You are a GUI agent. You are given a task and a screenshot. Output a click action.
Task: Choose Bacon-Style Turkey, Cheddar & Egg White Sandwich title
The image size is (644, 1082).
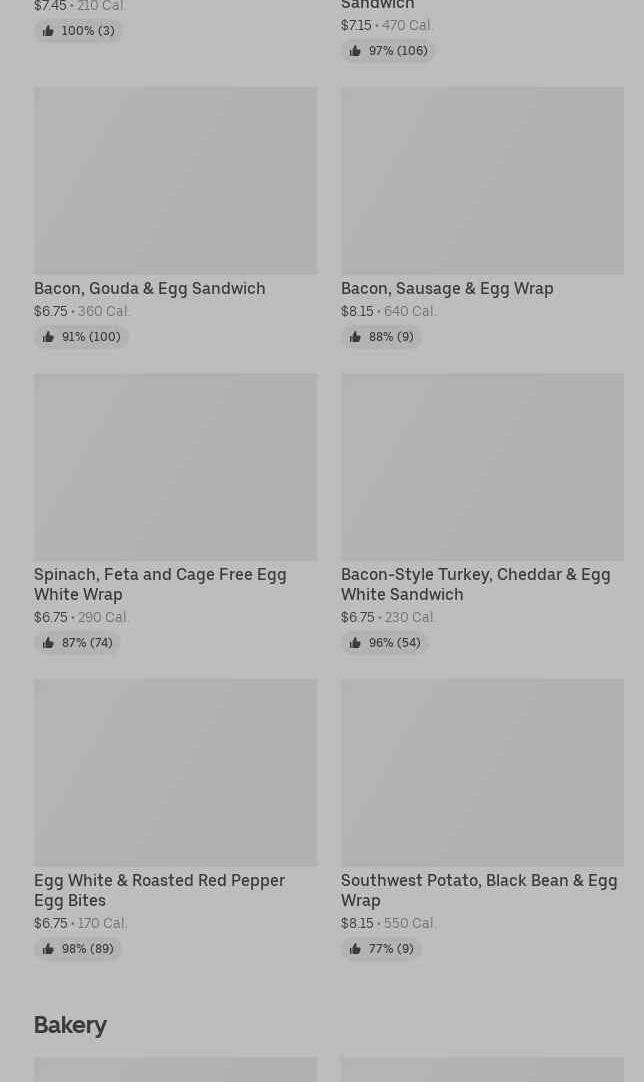[475, 584]
